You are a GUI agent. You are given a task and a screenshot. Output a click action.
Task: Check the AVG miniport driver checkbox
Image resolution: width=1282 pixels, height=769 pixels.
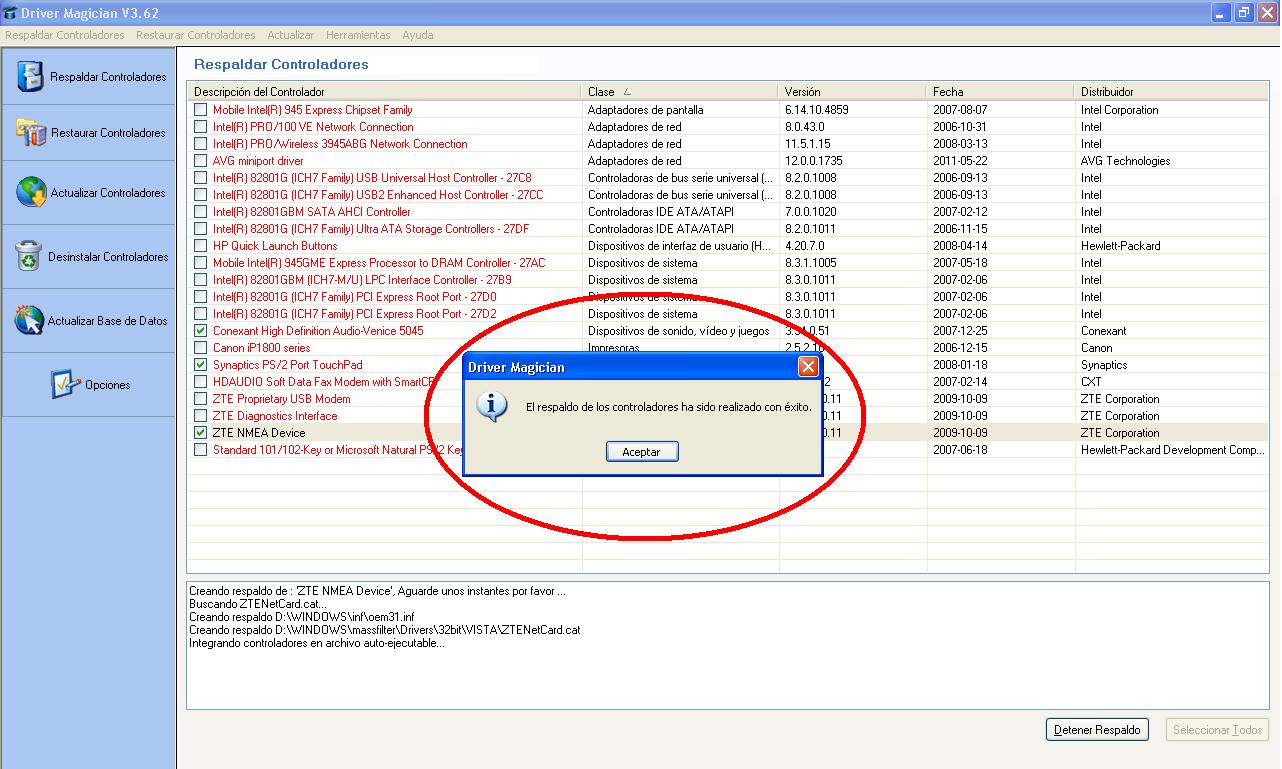point(201,161)
